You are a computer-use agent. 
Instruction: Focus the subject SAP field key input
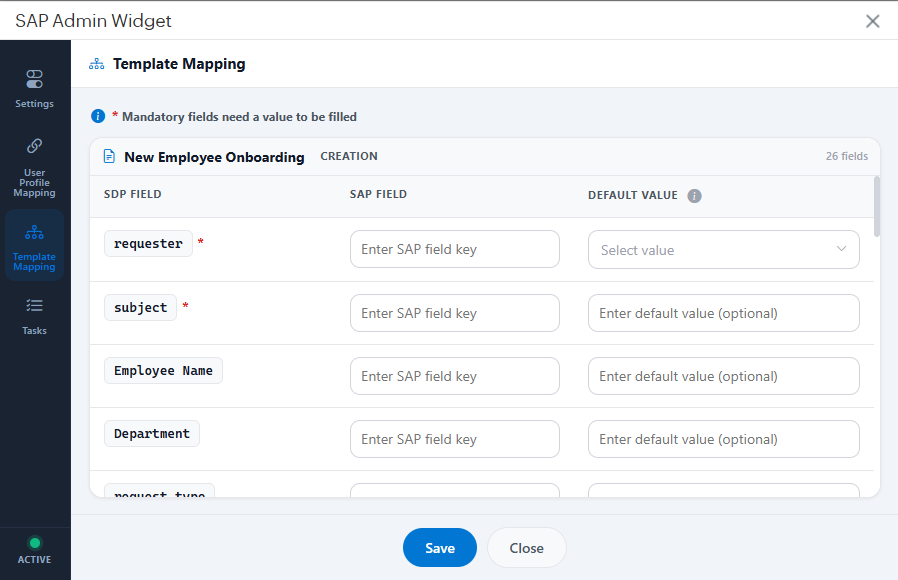(455, 313)
